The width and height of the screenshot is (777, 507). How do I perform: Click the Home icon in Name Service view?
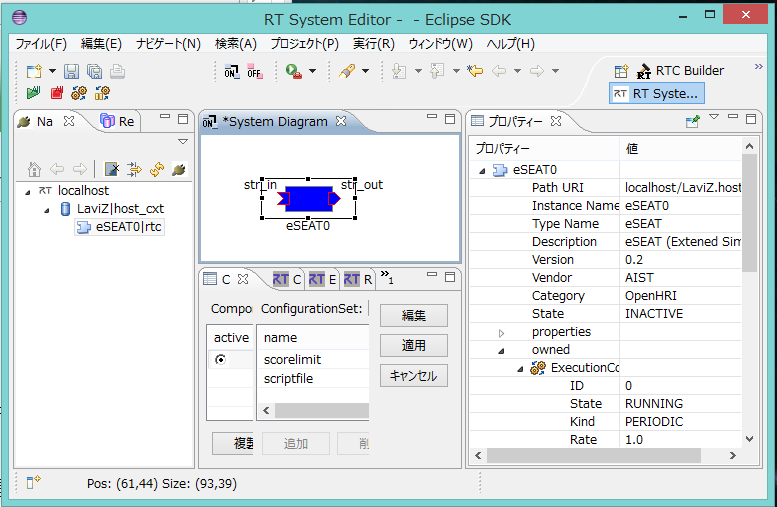tap(34, 169)
